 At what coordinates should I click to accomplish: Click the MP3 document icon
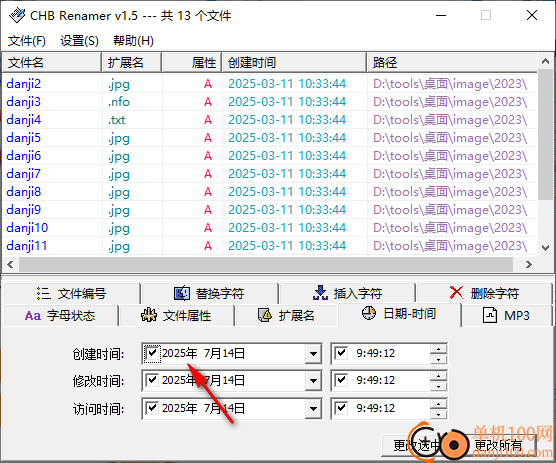tap(490, 315)
